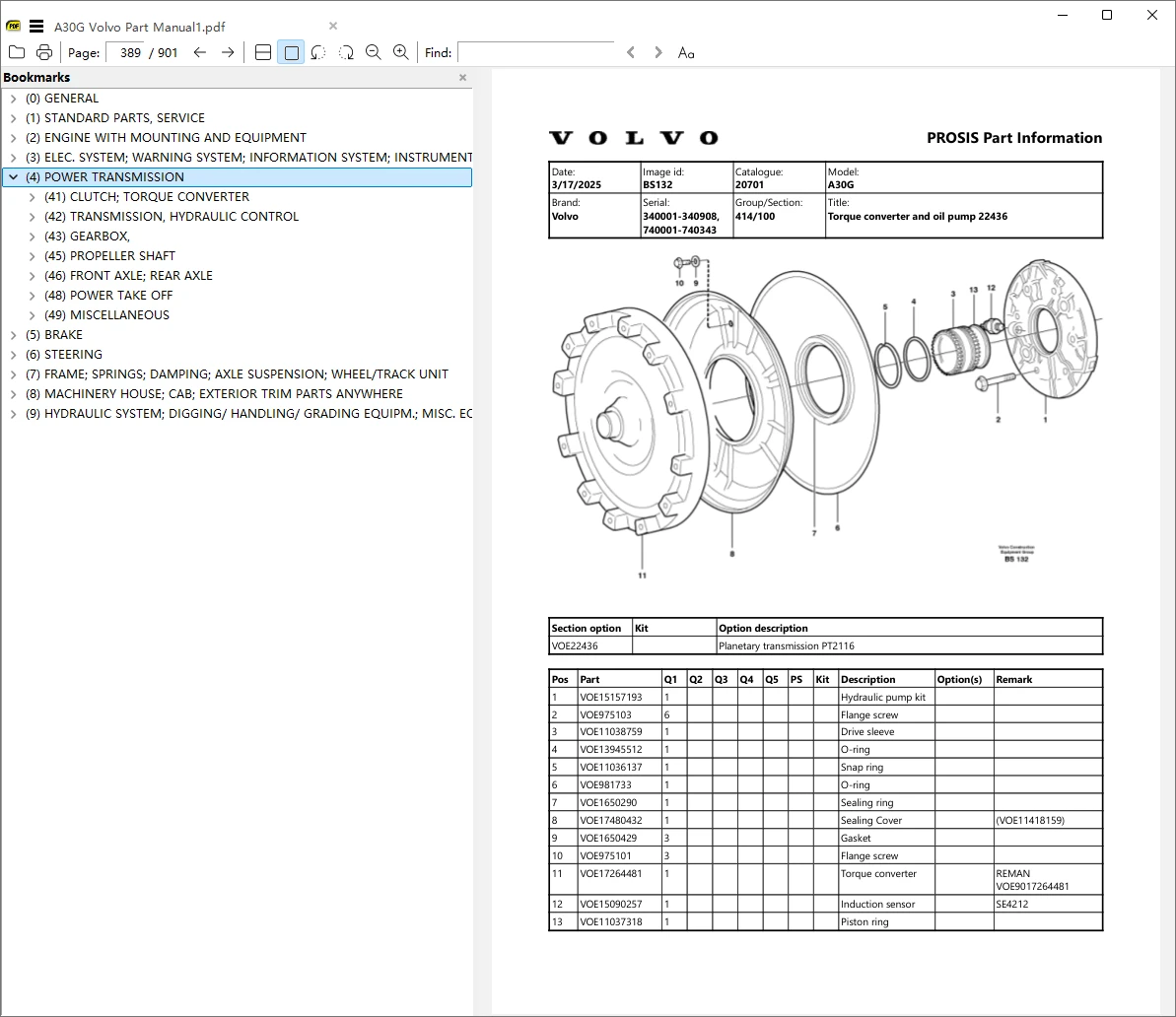The image size is (1176, 1017).
Task: Click the print icon
Action: point(44,52)
